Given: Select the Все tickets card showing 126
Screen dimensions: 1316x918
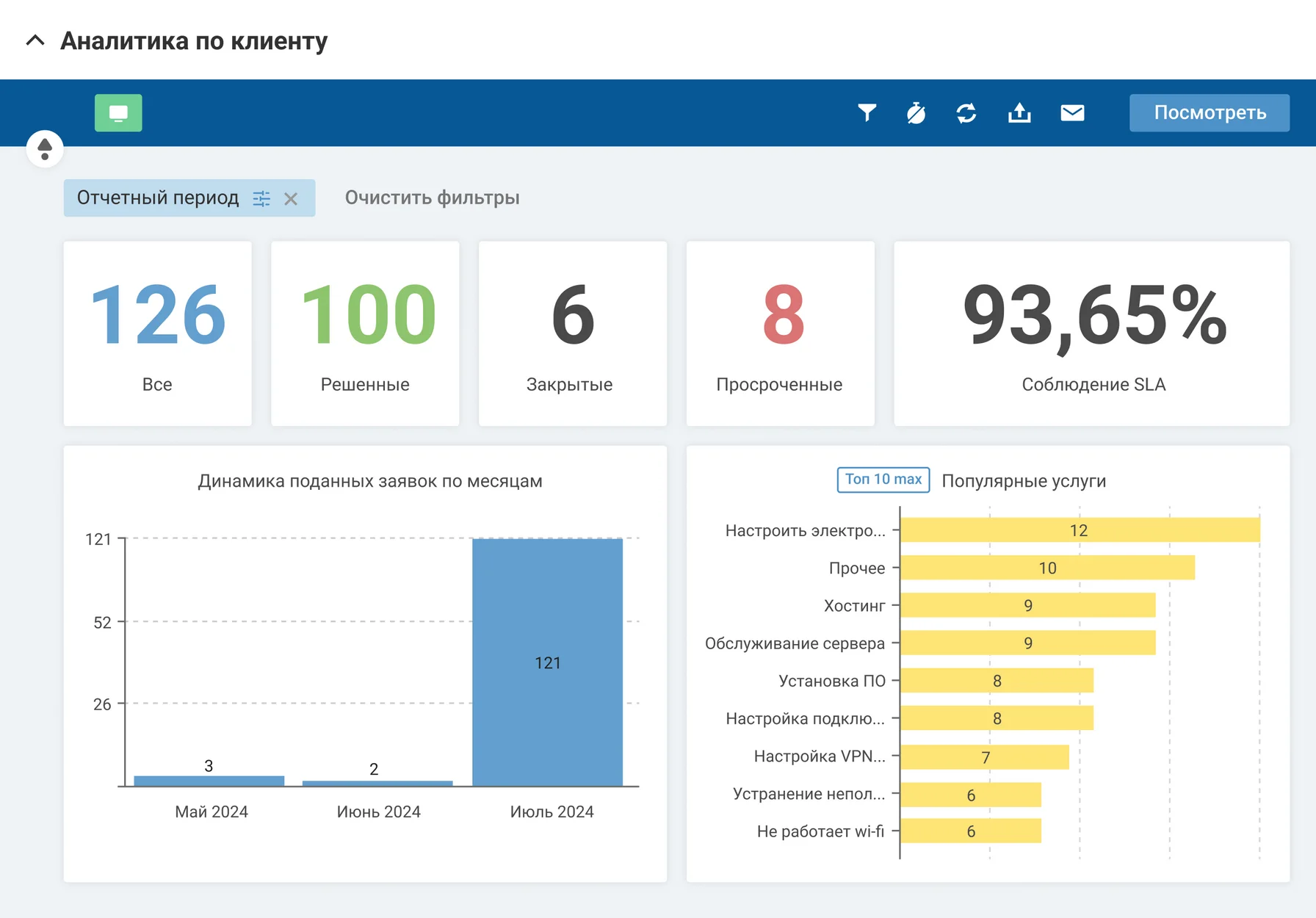Looking at the screenshot, I should pyautogui.click(x=157, y=333).
